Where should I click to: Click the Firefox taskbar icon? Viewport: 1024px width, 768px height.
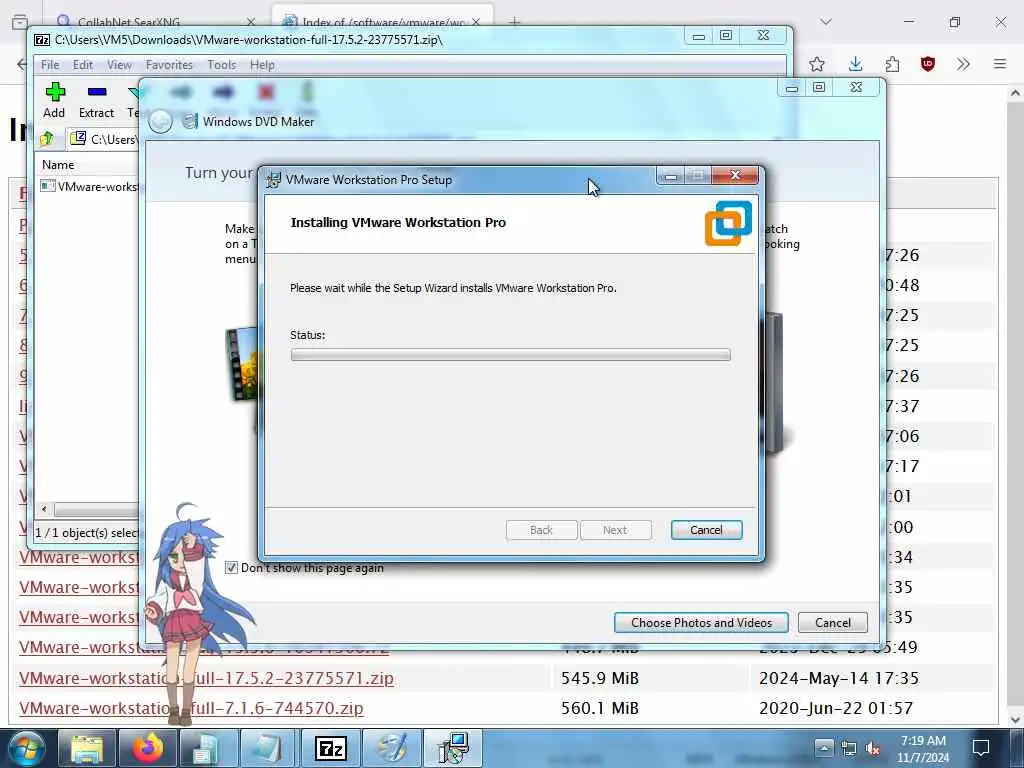pos(148,748)
